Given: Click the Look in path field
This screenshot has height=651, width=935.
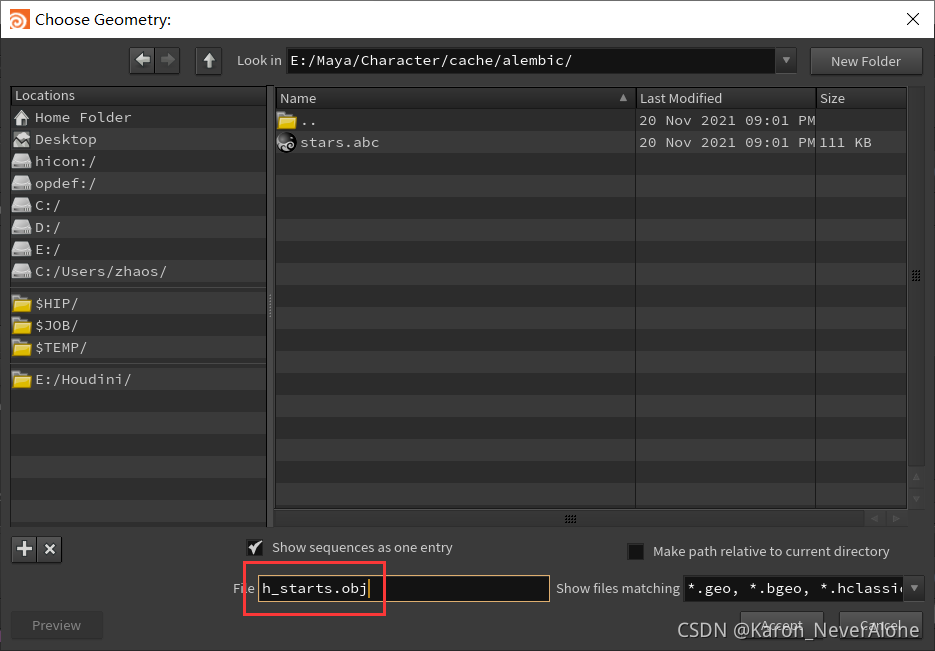Looking at the screenshot, I should [531, 60].
